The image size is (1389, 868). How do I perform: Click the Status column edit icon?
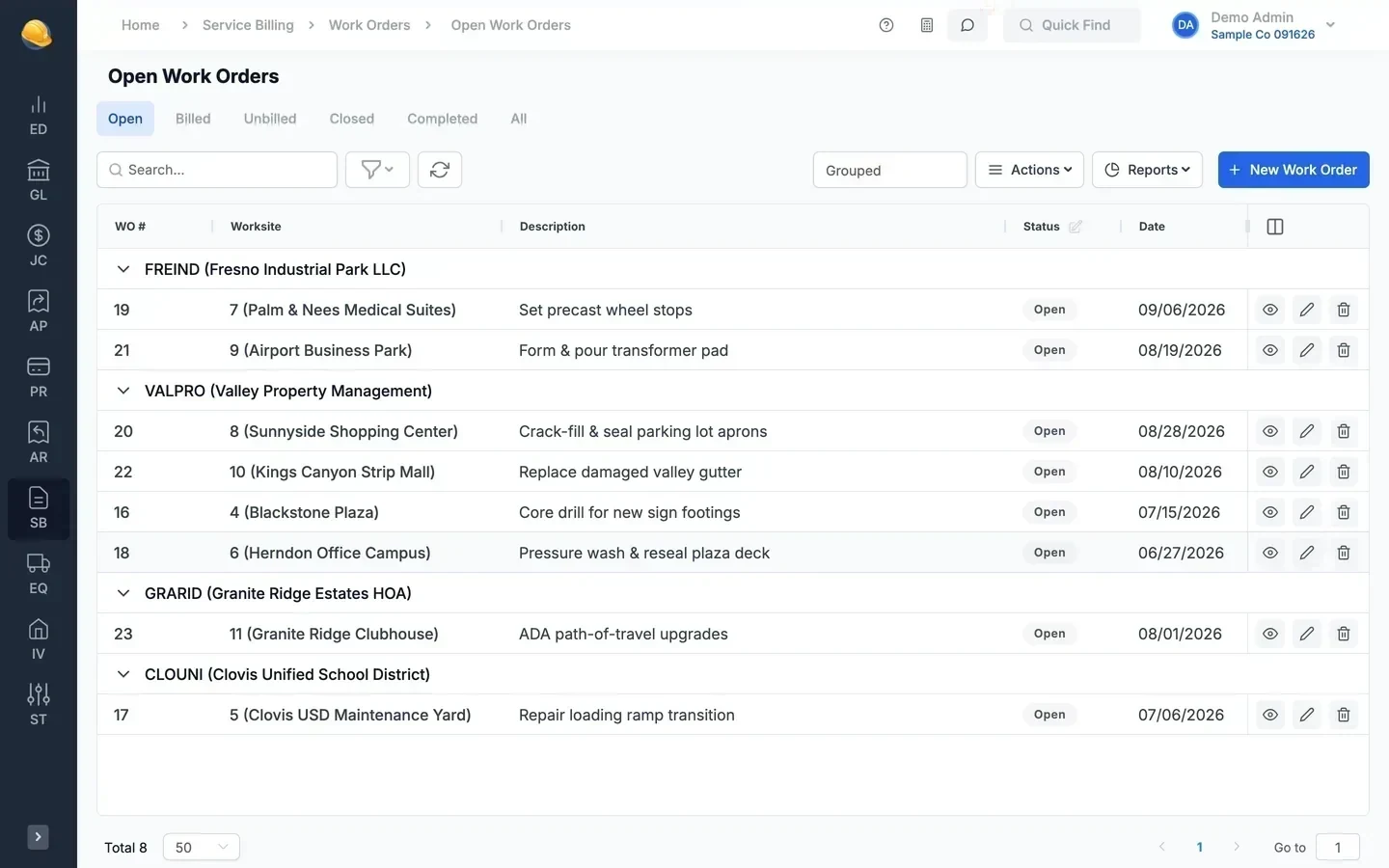(1076, 227)
